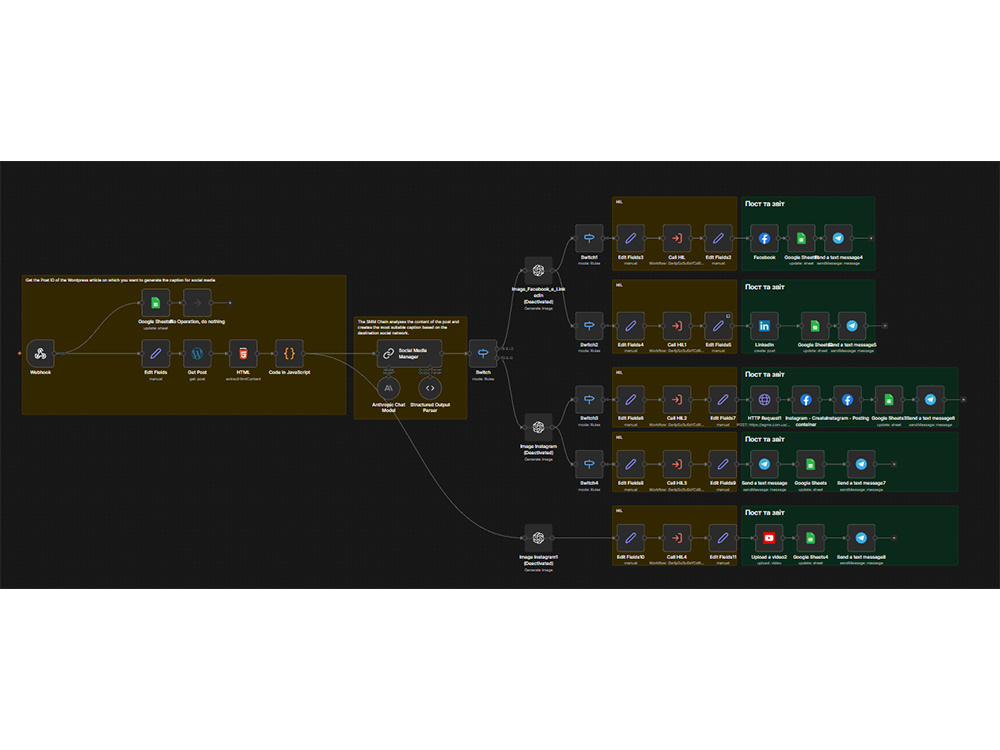Viewport: 1000px width, 750px height.
Task: Open the Call HIL3 node
Action: click(677, 464)
